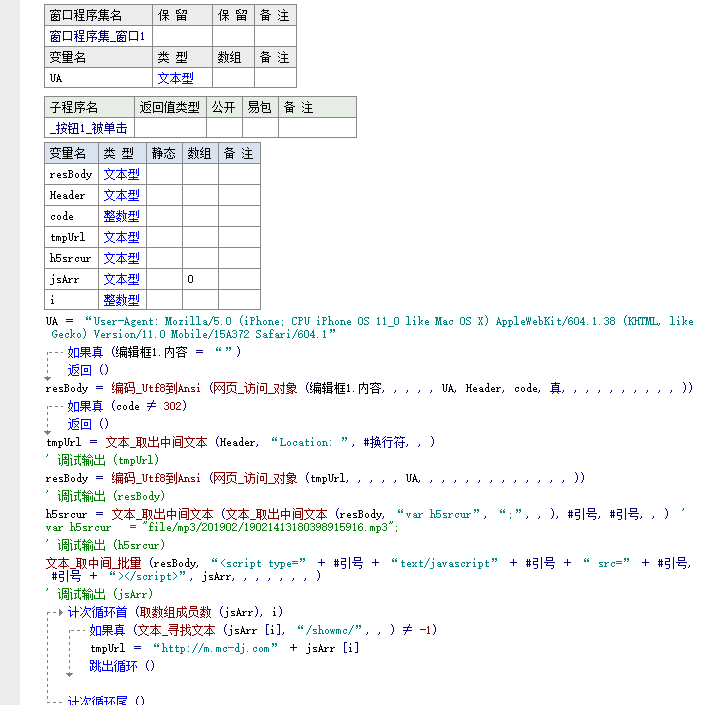Click the http://m.mc-dj.com string literal

click(215, 648)
